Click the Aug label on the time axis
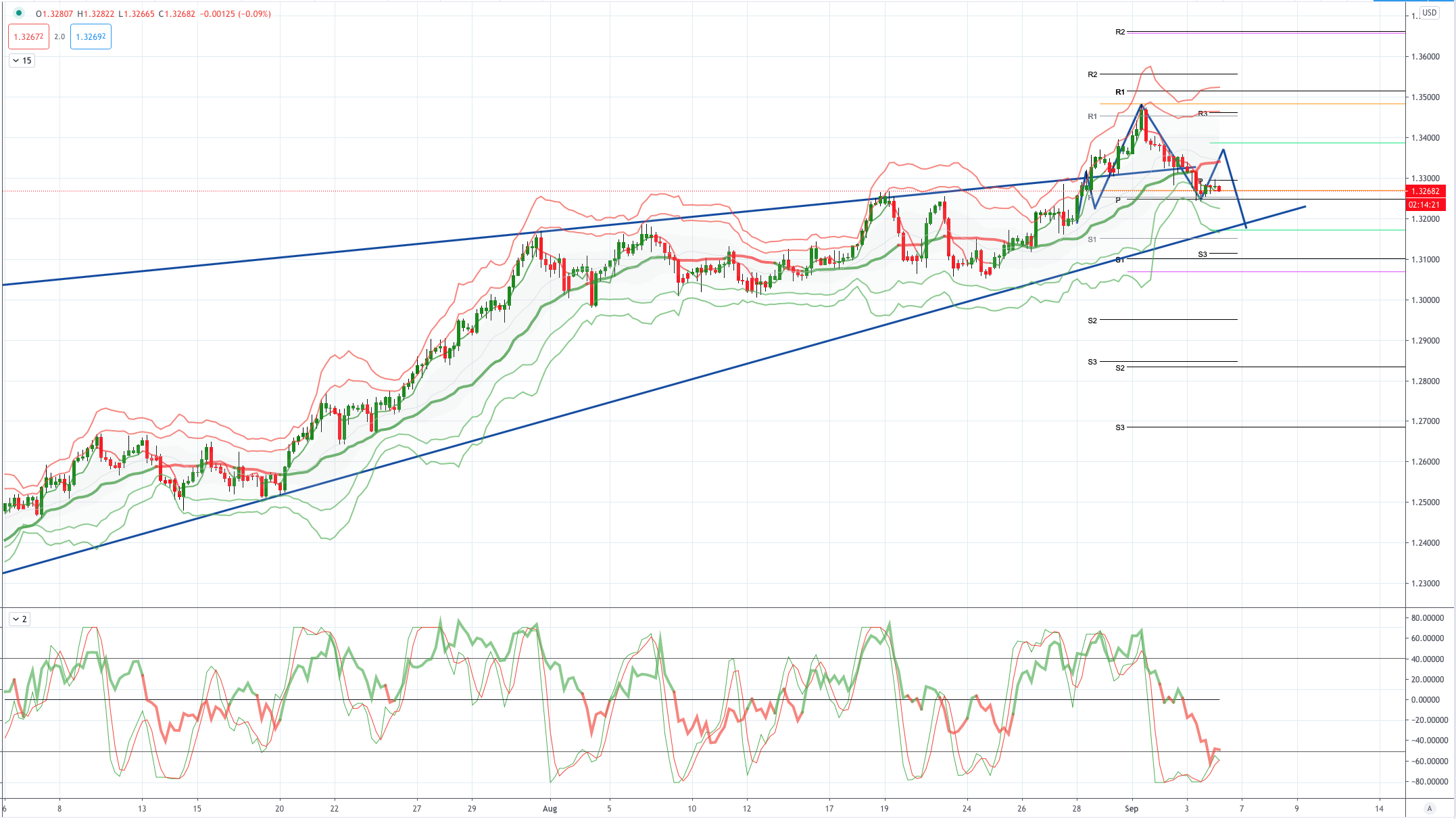This screenshot has height=819, width=1456. point(550,809)
